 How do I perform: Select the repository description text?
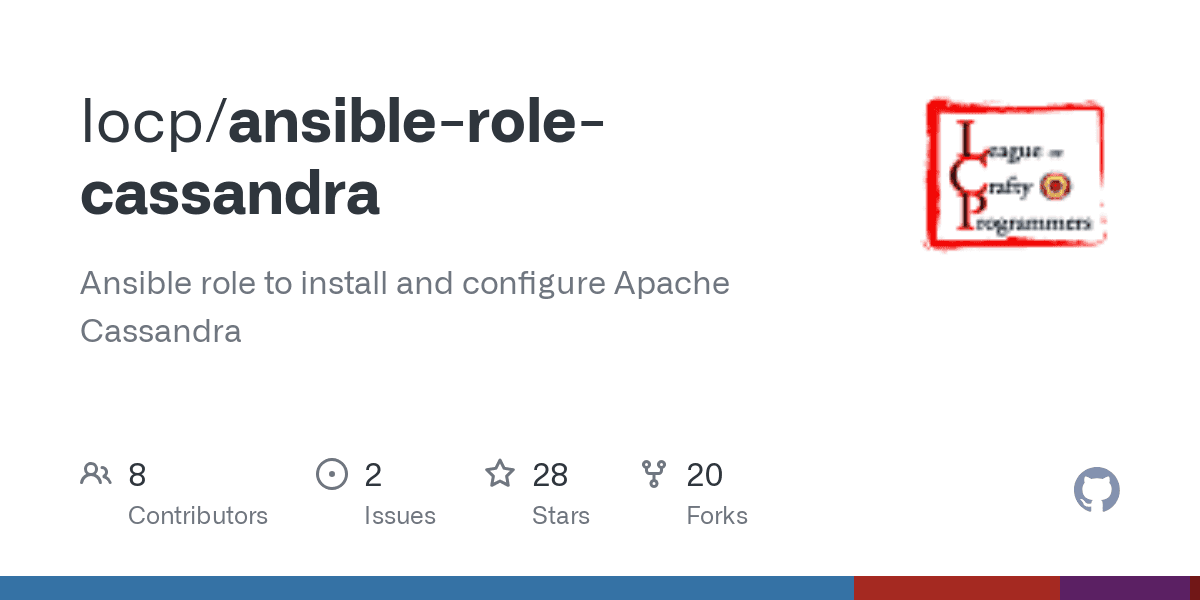405,307
